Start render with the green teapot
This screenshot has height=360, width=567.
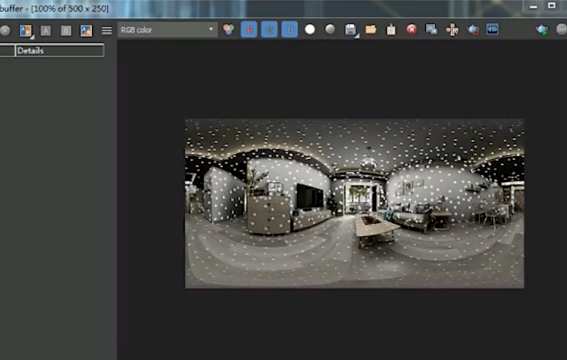coord(542,29)
